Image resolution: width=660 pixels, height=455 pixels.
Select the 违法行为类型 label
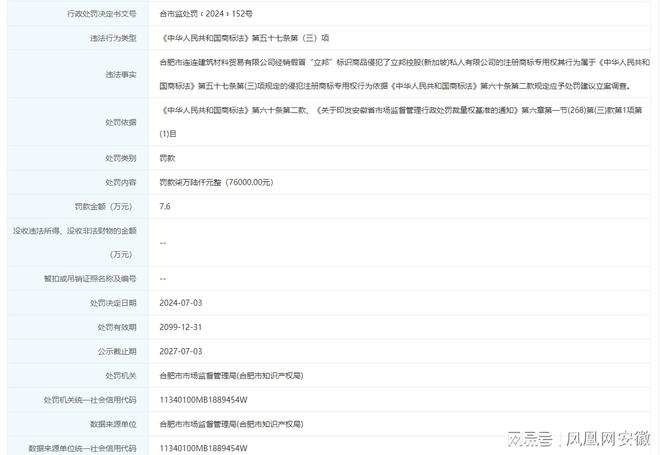tap(113, 38)
